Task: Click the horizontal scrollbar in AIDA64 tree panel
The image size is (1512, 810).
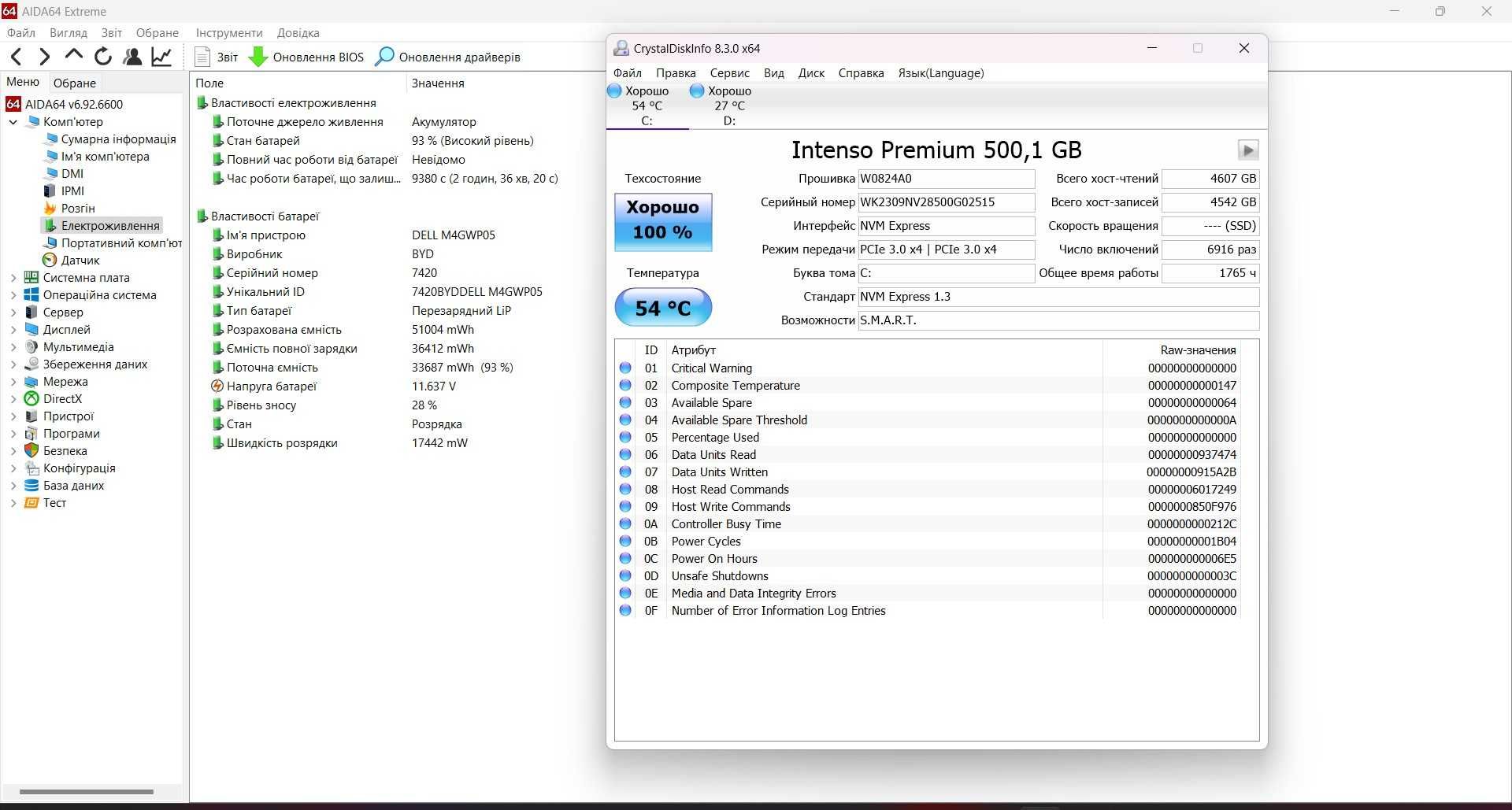Action: pyautogui.click(x=87, y=792)
